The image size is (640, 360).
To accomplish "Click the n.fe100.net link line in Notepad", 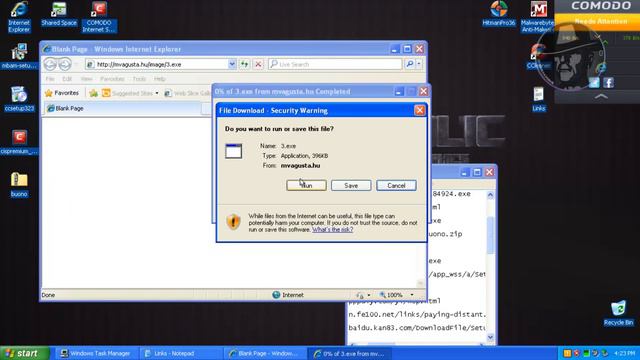I will 417,314.
